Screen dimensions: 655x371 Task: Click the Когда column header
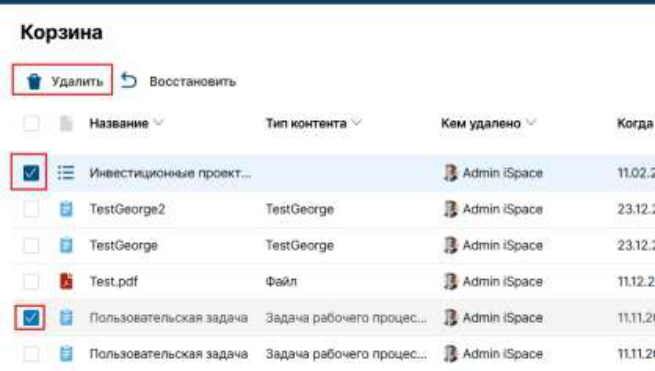(635, 124)
